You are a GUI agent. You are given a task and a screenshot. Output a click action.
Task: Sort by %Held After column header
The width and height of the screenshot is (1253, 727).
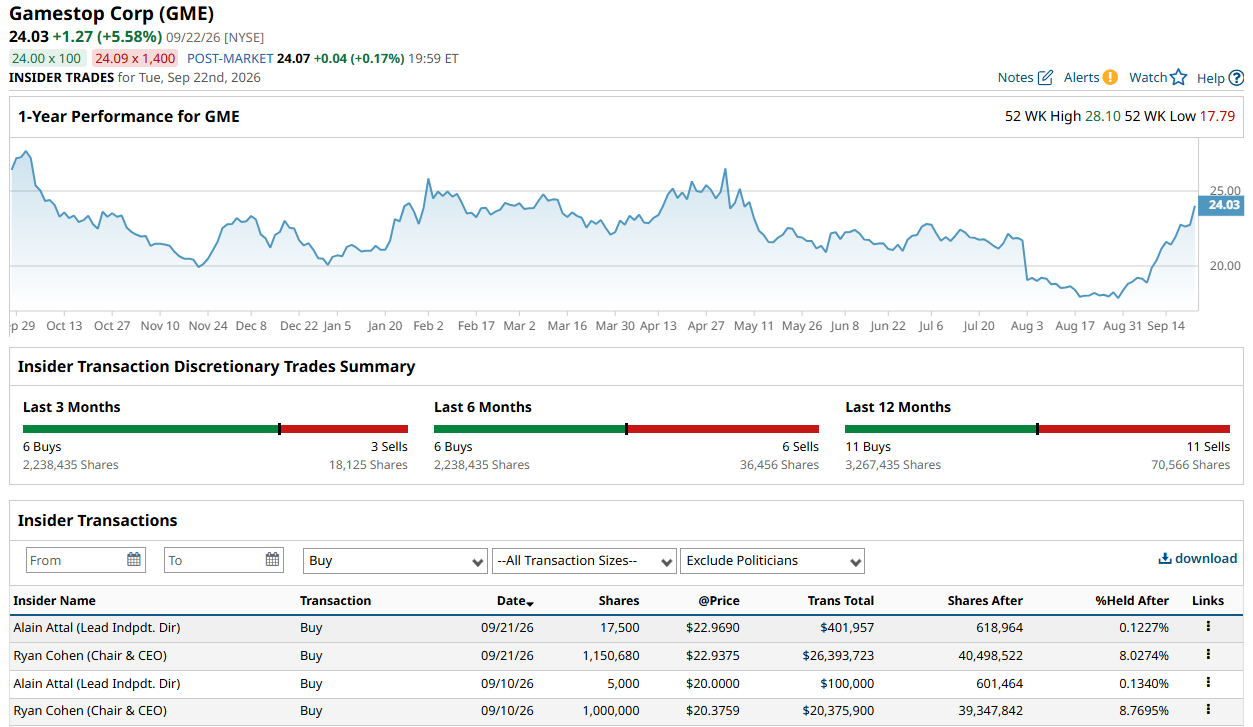pos(1132,601)
